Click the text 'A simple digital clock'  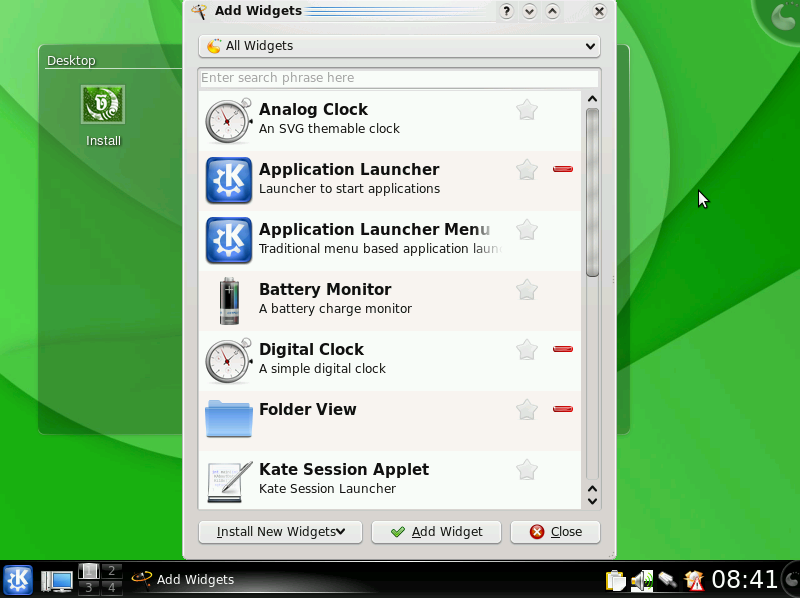(322, 368)
